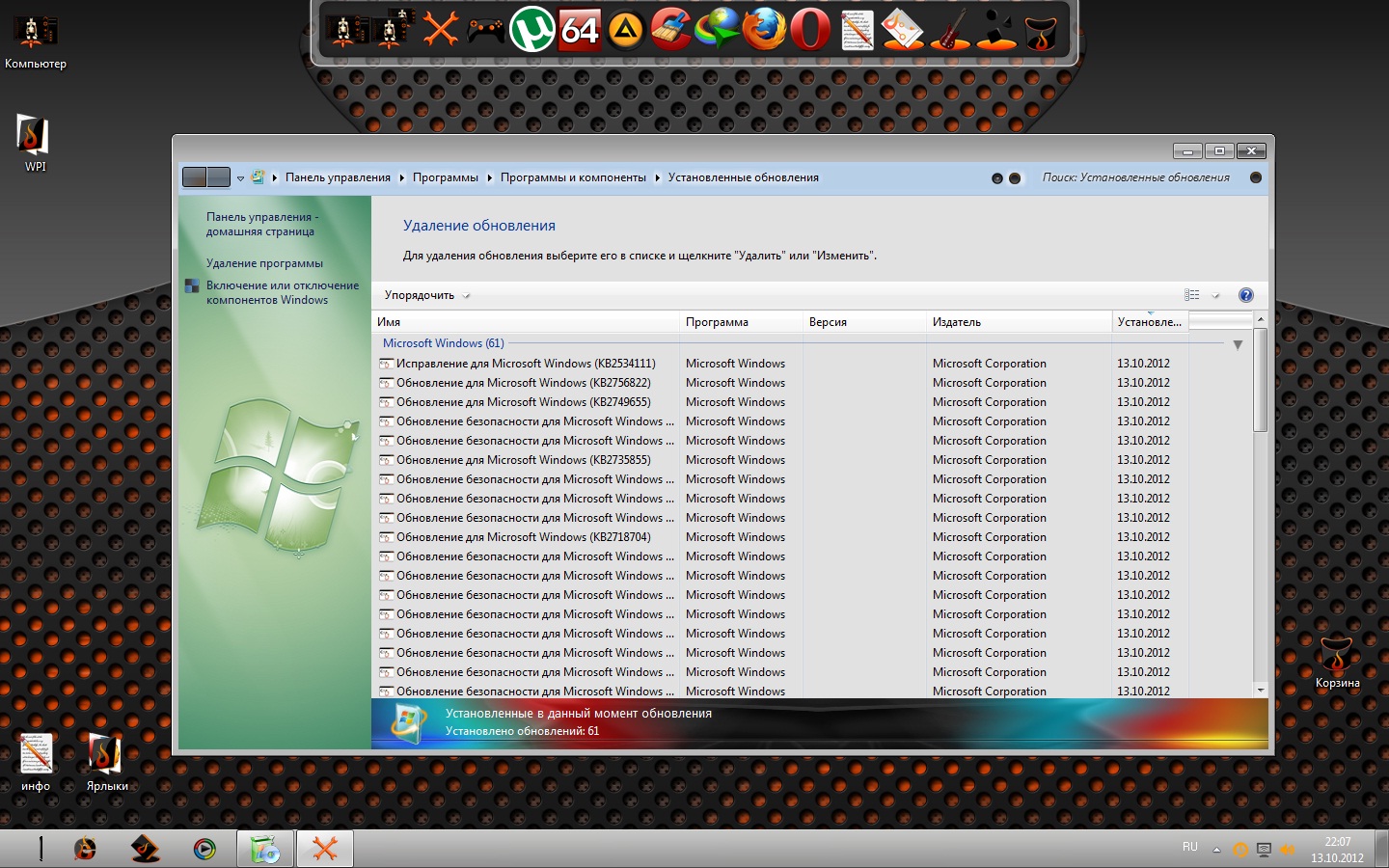Go to Программы и компоненты breadcrumb
The height and width of the screenshot is (868, 1389).
[x=573, y=177]
